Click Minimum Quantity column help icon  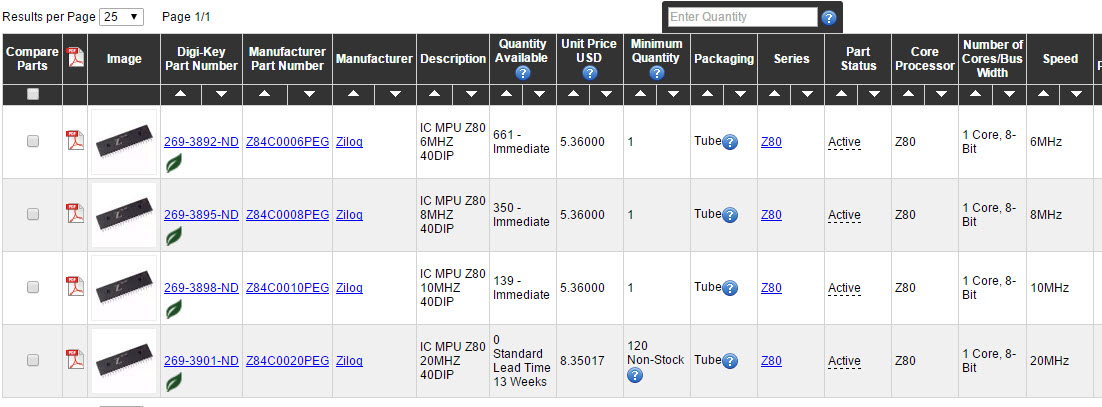[656, 73]
